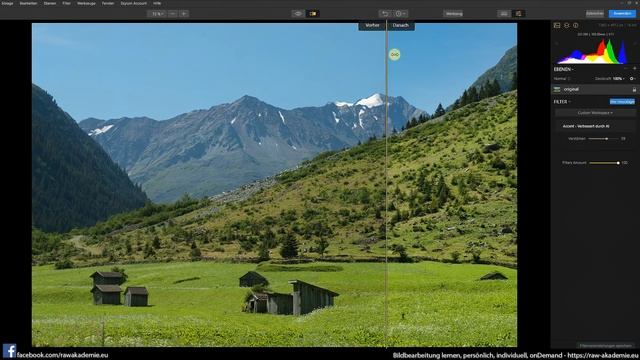Toggle the side panel icon in the toolbar
Screen dimensions: 640x360
518,14
